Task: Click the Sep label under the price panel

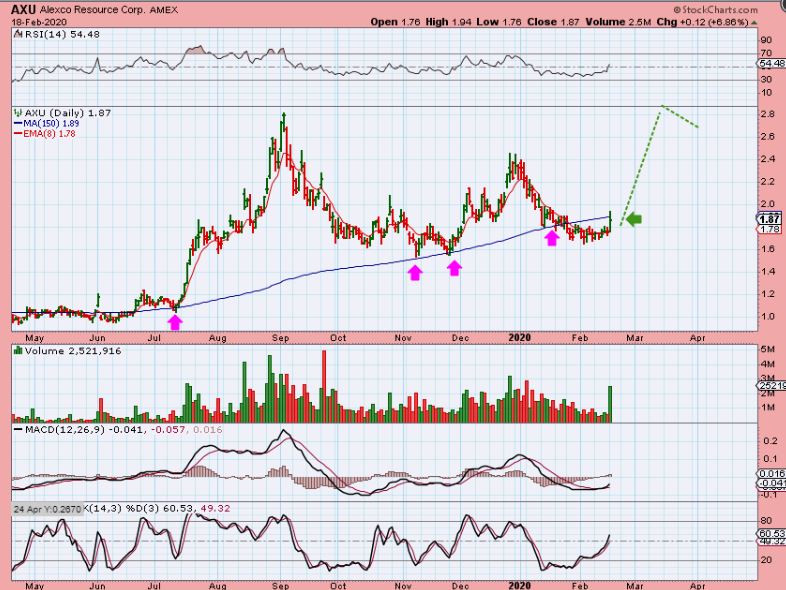Action: (x=281, y=338)
